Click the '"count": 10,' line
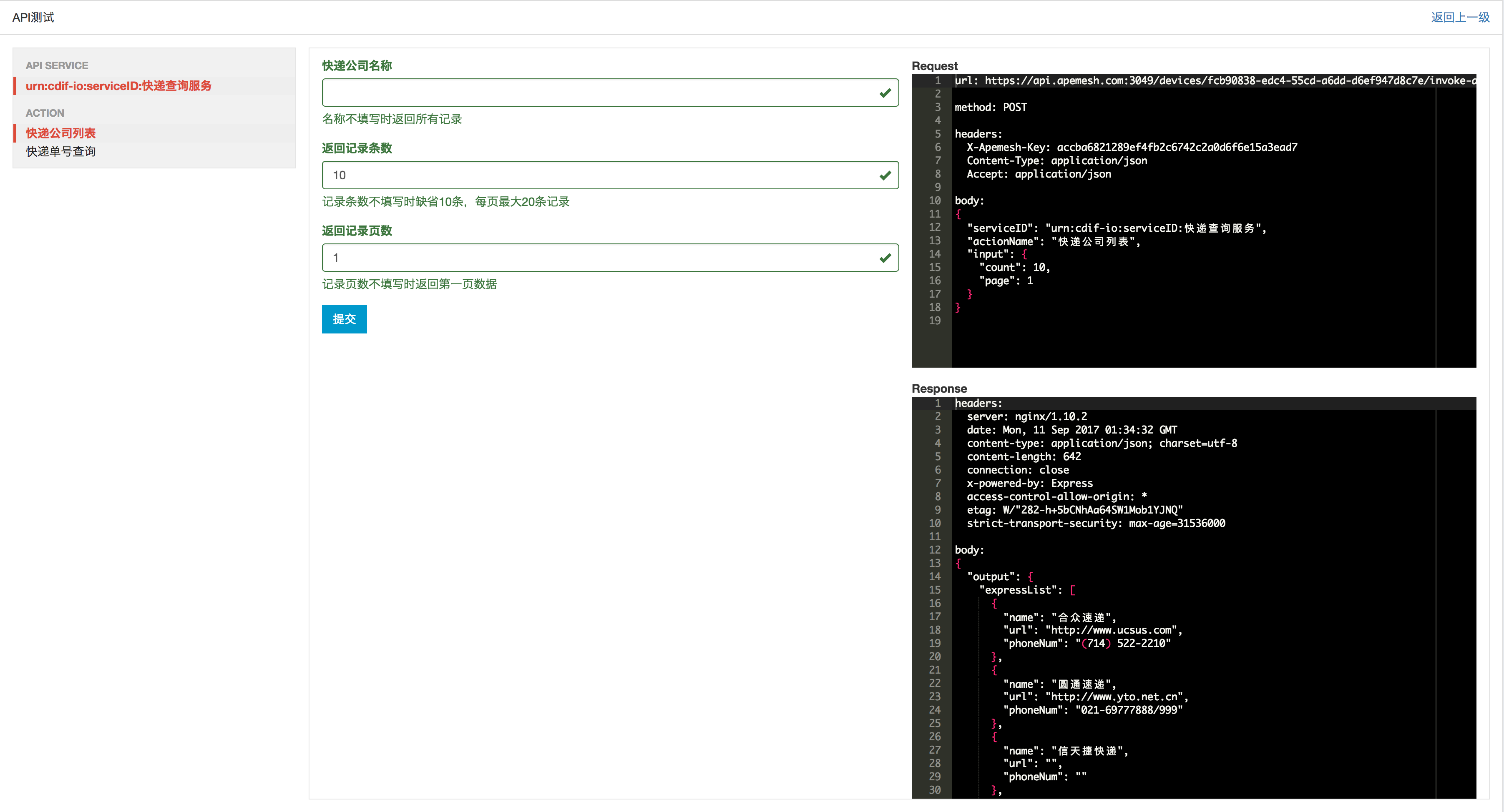Viewport: 1504px width, 812px height. click(1015, 268)
